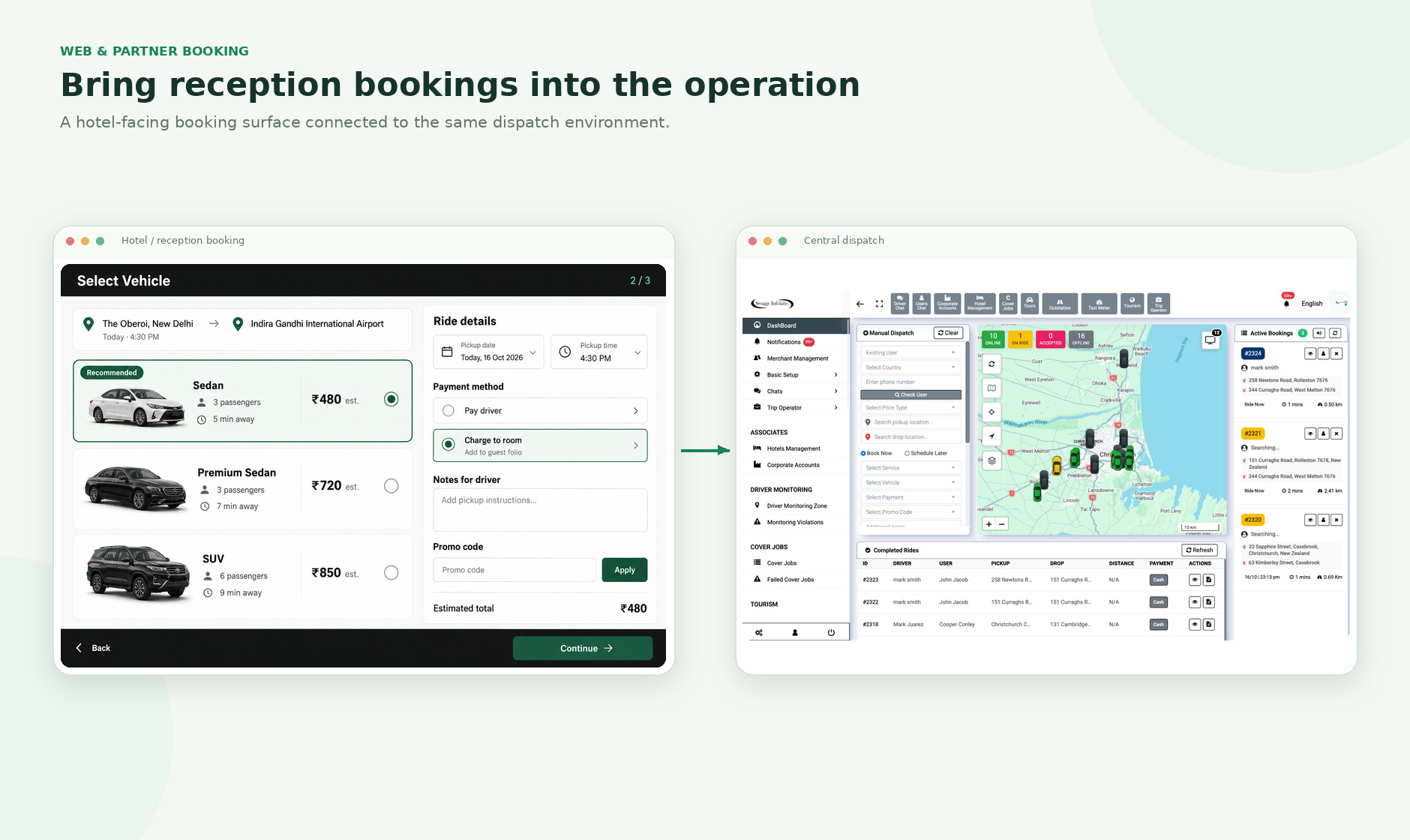Open Merchant Management sidebar item
The height and width of the screenshot is (840, 1410).
[x=796, y=358]
